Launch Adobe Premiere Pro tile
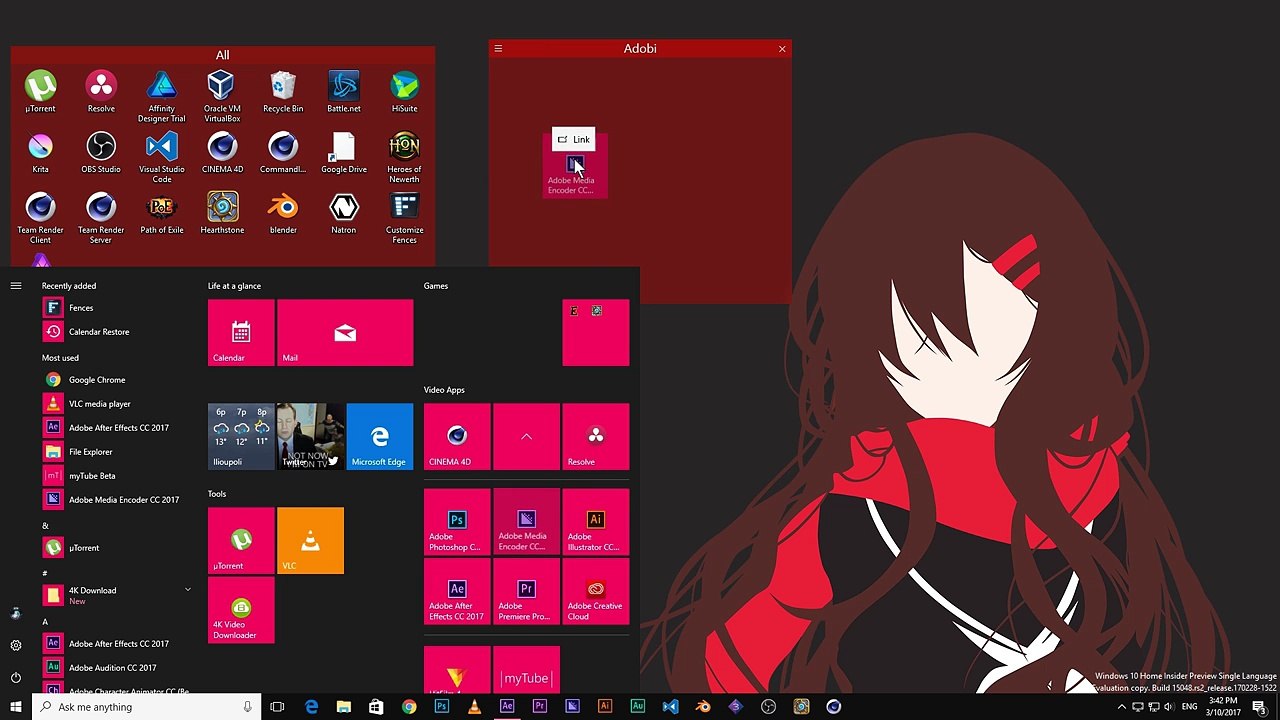The height and width of the screenshot is (720, 1280). click(526, 592)
